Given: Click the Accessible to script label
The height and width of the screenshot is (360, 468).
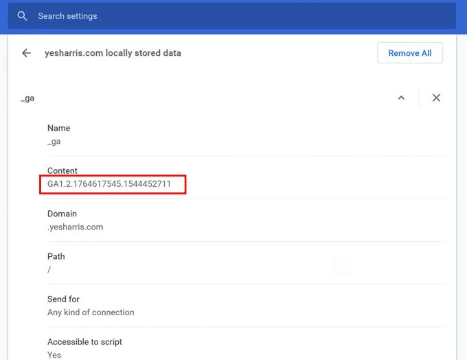Looking at the screenshot, I should 85,342.
